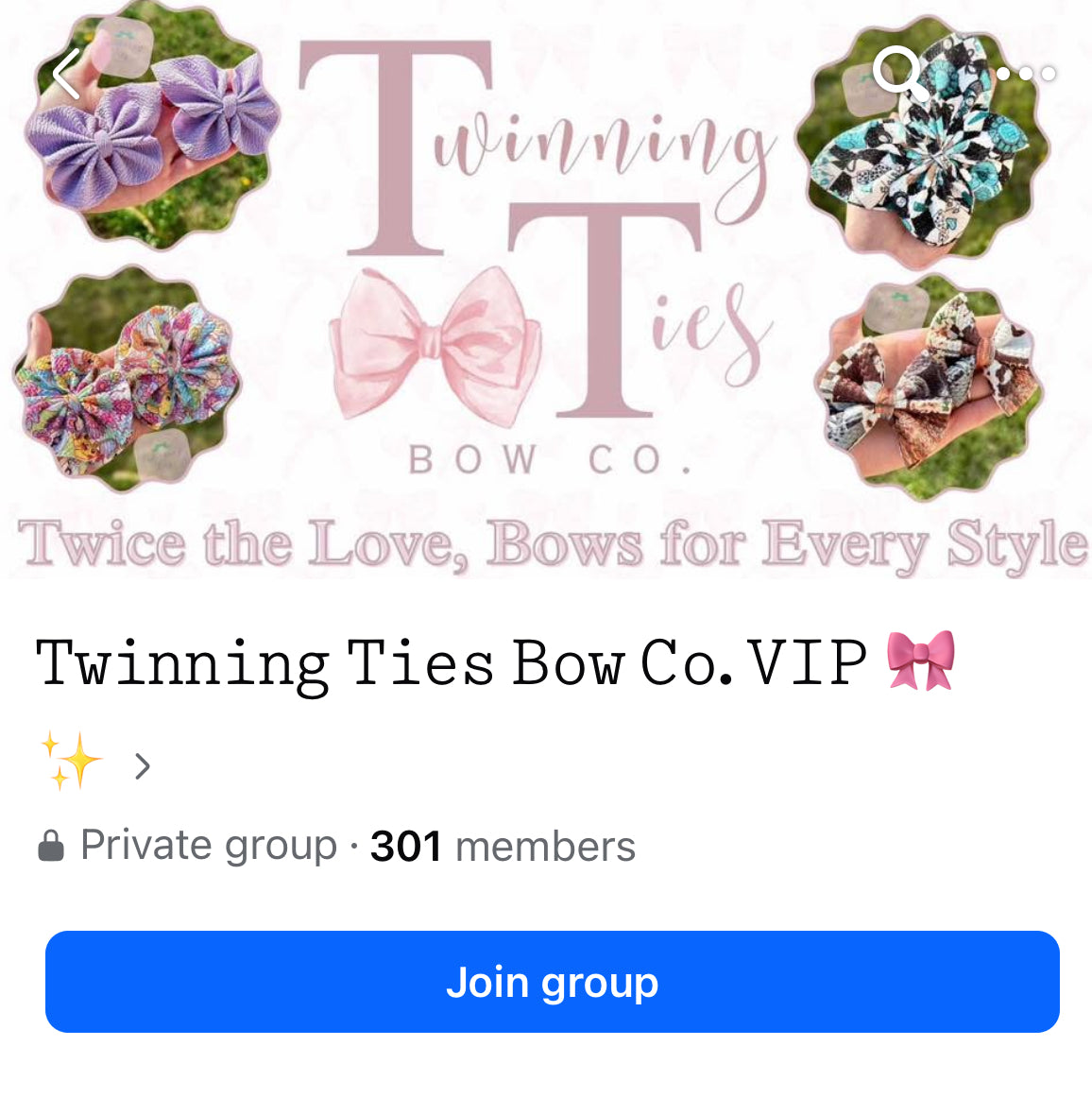This screenshot has width=1092, height=1115.
Task: Tap the sparkles emoji under the title
Action: click(x=71, y=760)
